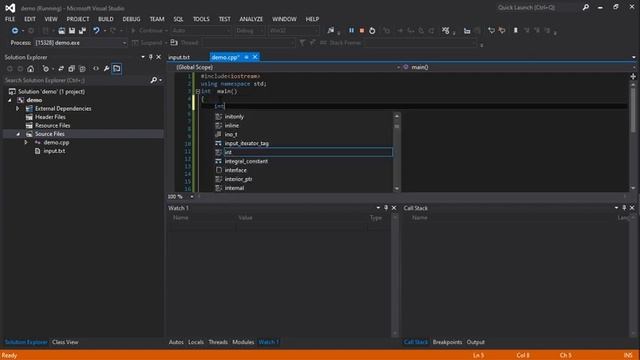Expand External Dependencies folder
The width and height of the screenshot is (640, 360).
[18, 109]
